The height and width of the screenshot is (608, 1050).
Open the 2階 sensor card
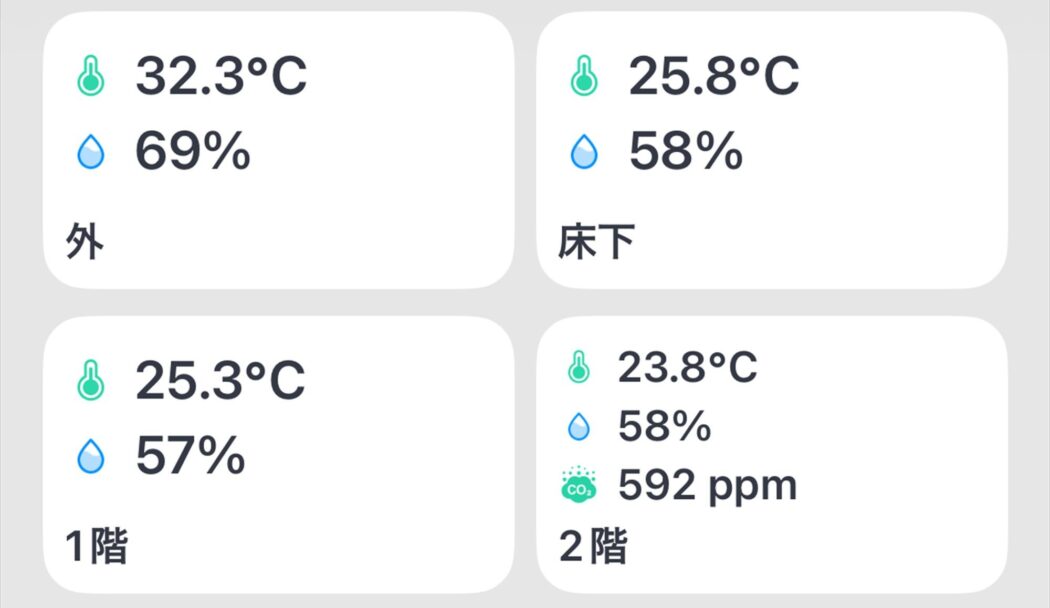(x=772, y=455)
